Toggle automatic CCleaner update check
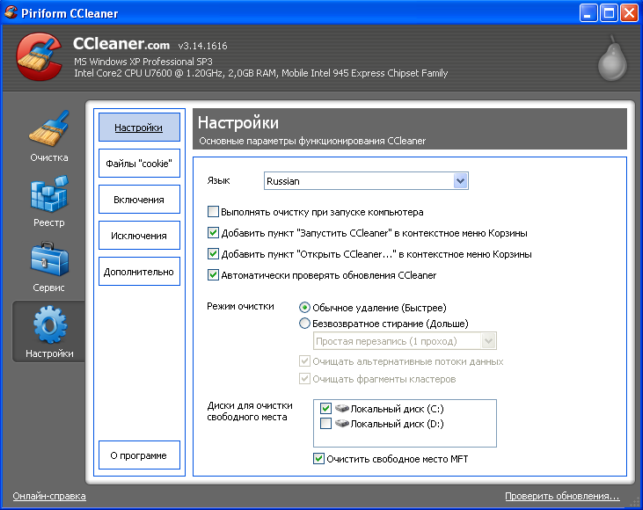Image resolution: width=643 pixels, height=510 pixels. tap(213, 275)
